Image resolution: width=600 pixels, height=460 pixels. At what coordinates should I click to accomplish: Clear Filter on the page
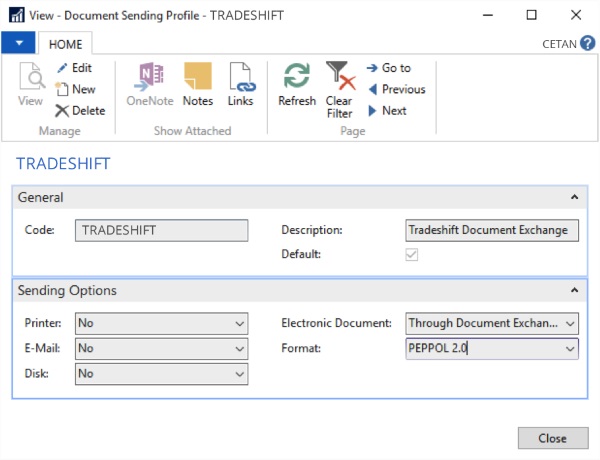coord(340,90)
